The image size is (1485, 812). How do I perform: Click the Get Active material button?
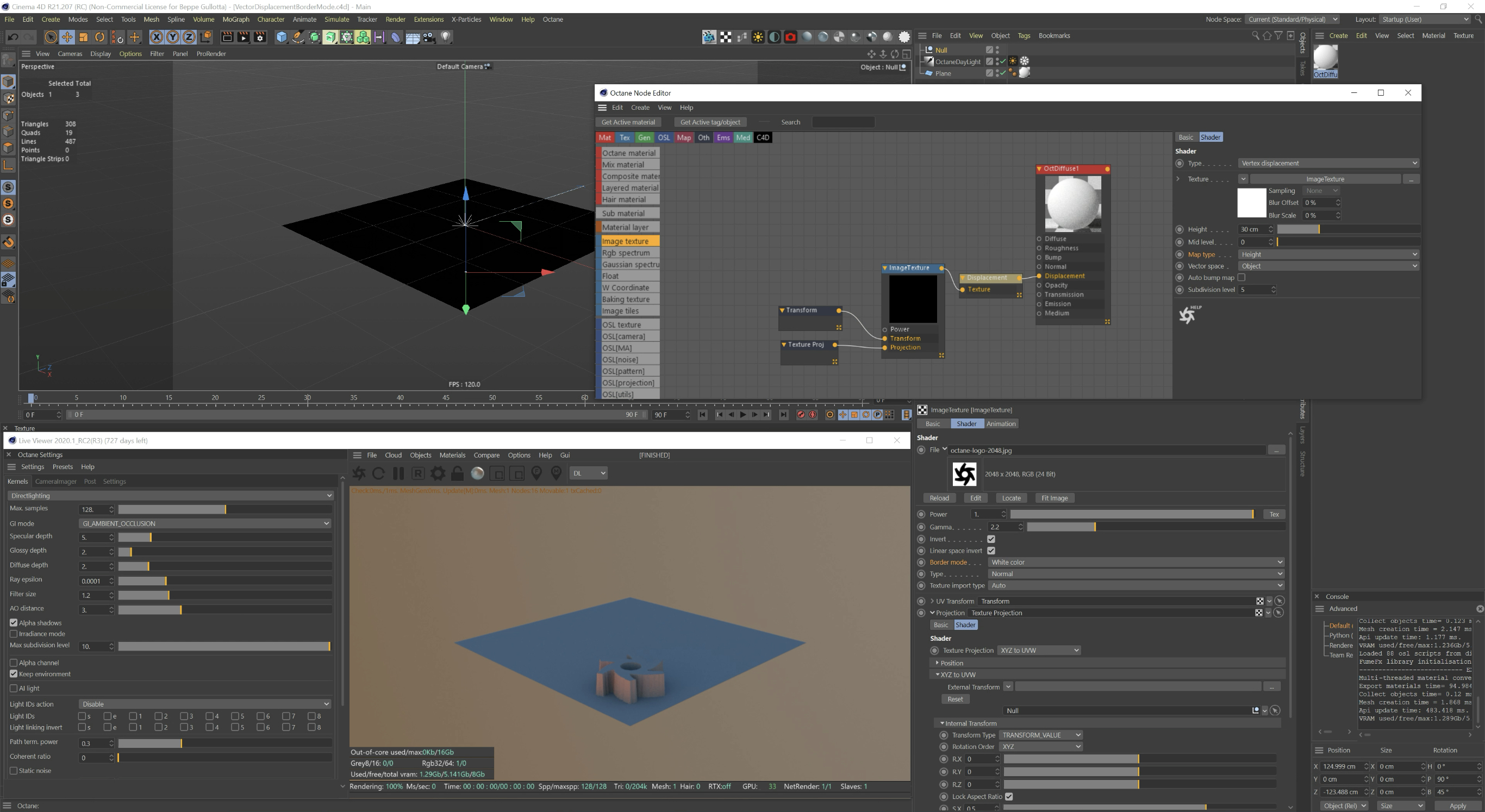[x=628, y=122]
